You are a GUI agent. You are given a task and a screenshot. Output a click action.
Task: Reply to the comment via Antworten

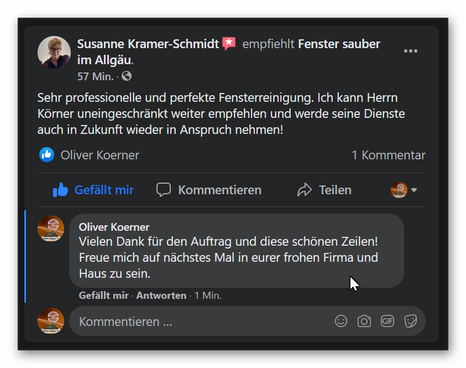coord(161,295)
